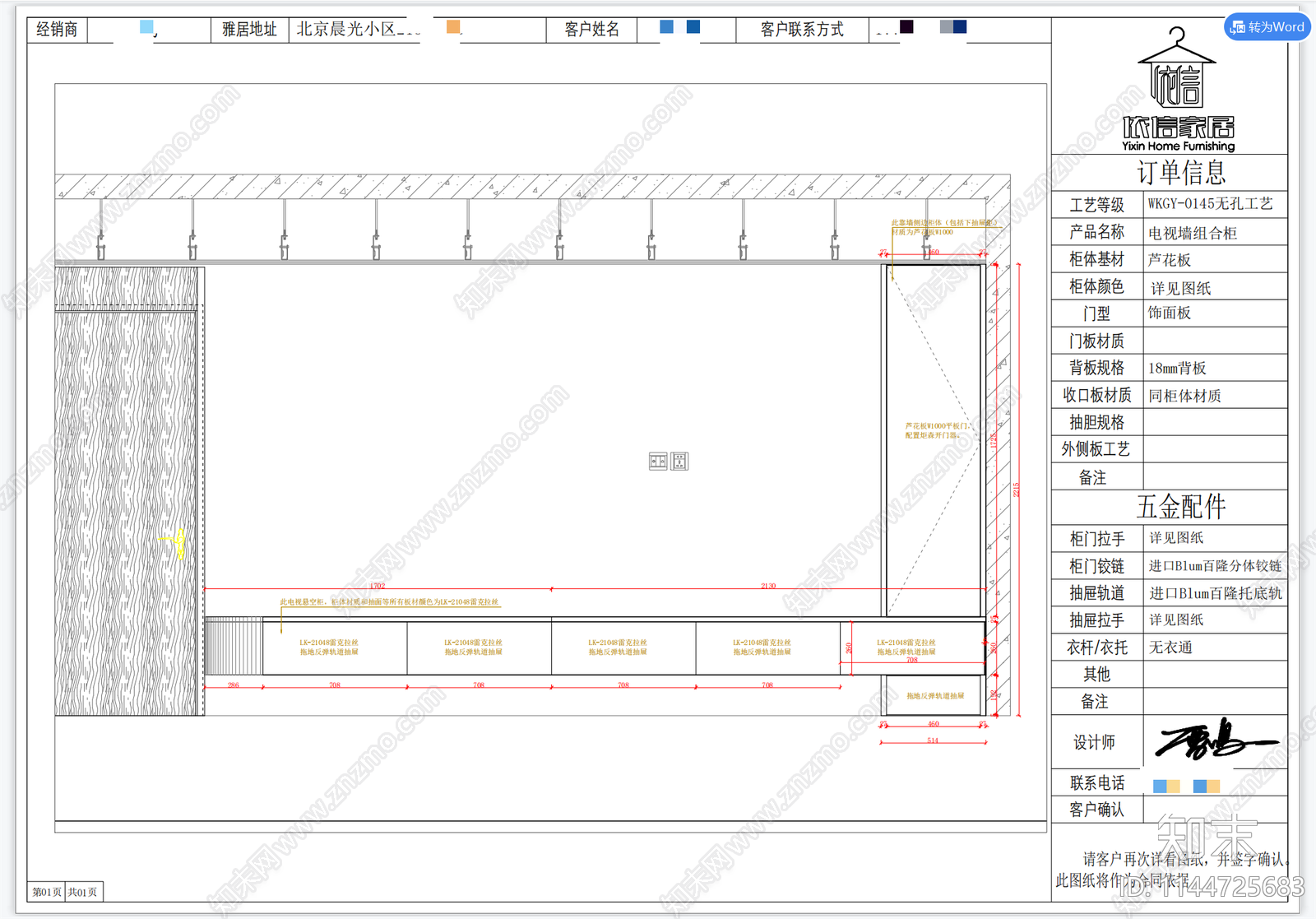Select the 产品名称 row label
Image resolution: width=1316 pixels, height=919 pixels.
tap(1096, 232)
